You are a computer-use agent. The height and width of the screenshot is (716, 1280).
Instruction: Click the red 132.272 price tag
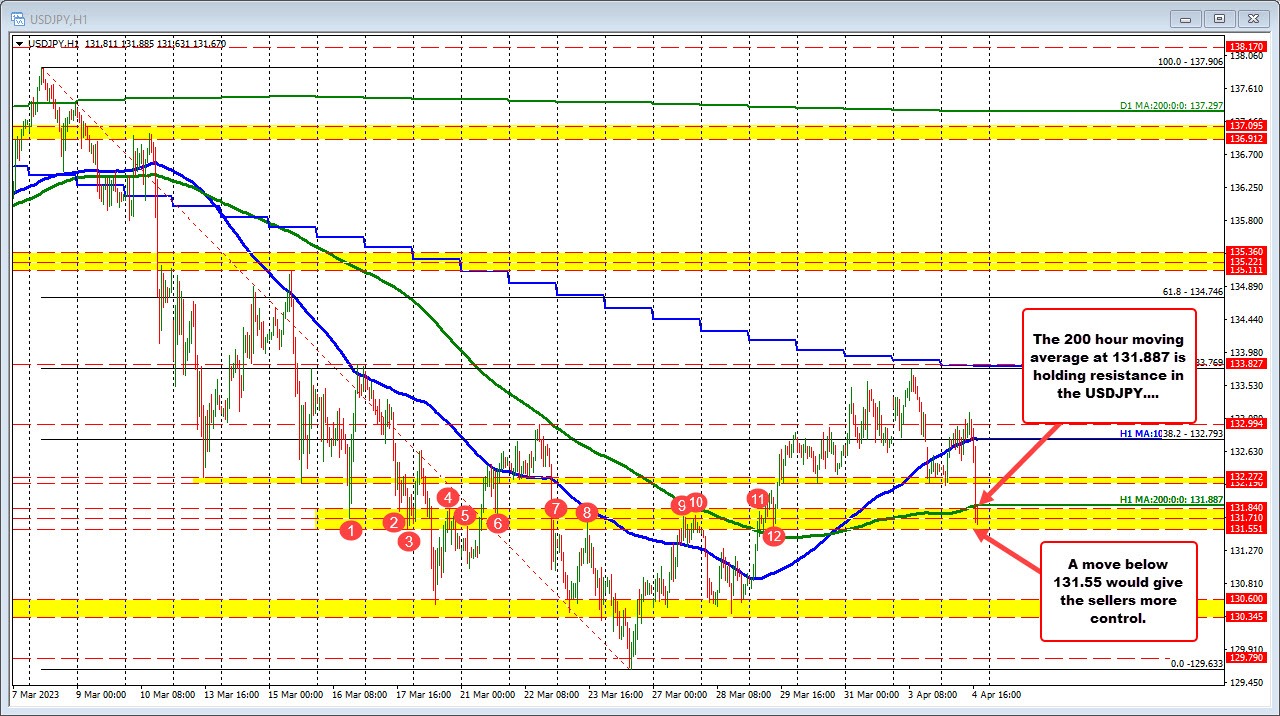coord(1248,476)
